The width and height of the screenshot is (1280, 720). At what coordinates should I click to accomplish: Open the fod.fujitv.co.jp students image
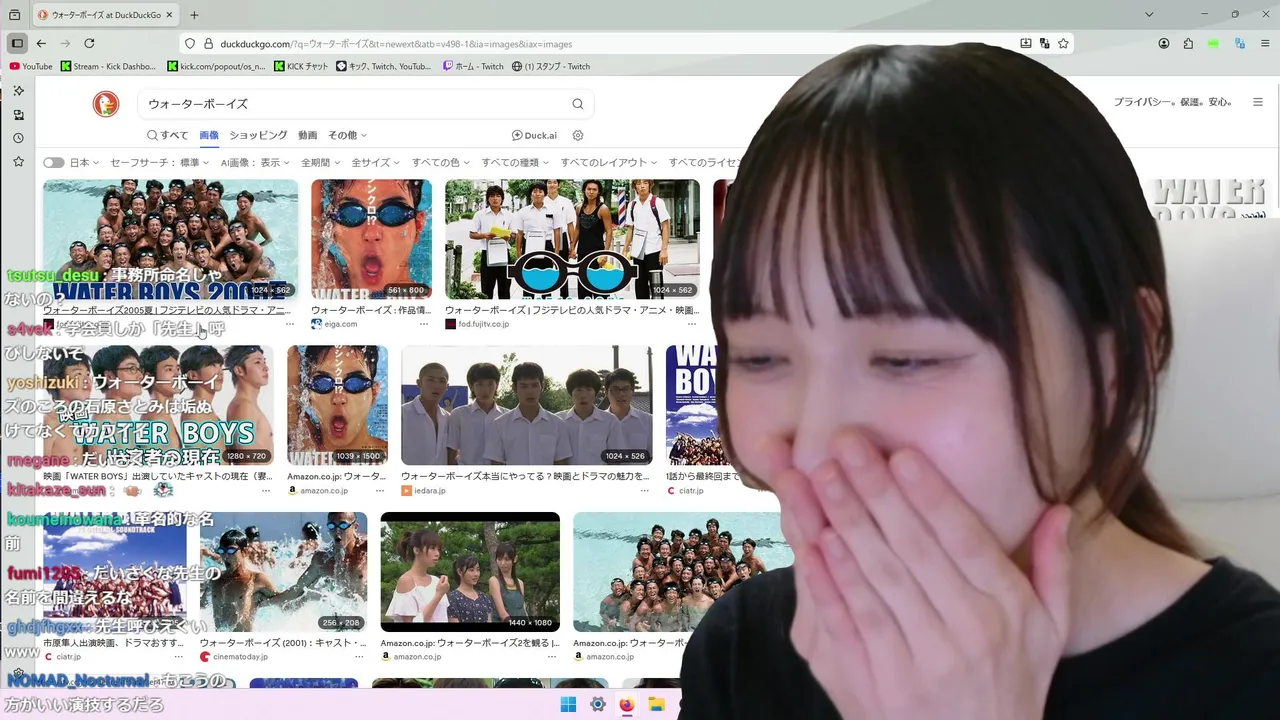coord(572,239)
